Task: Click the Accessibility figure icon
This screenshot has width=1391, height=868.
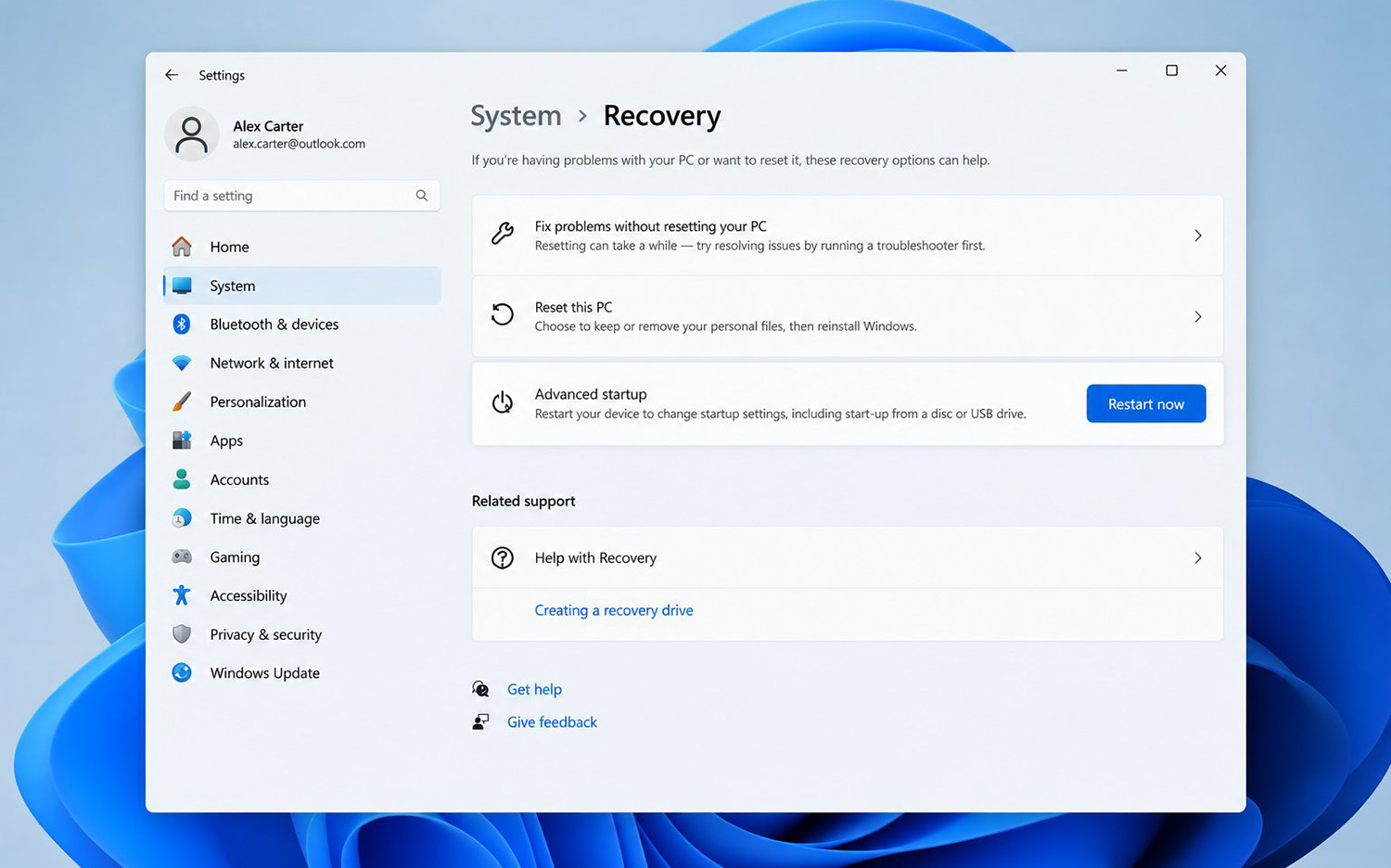Action: tap(182, 595)
